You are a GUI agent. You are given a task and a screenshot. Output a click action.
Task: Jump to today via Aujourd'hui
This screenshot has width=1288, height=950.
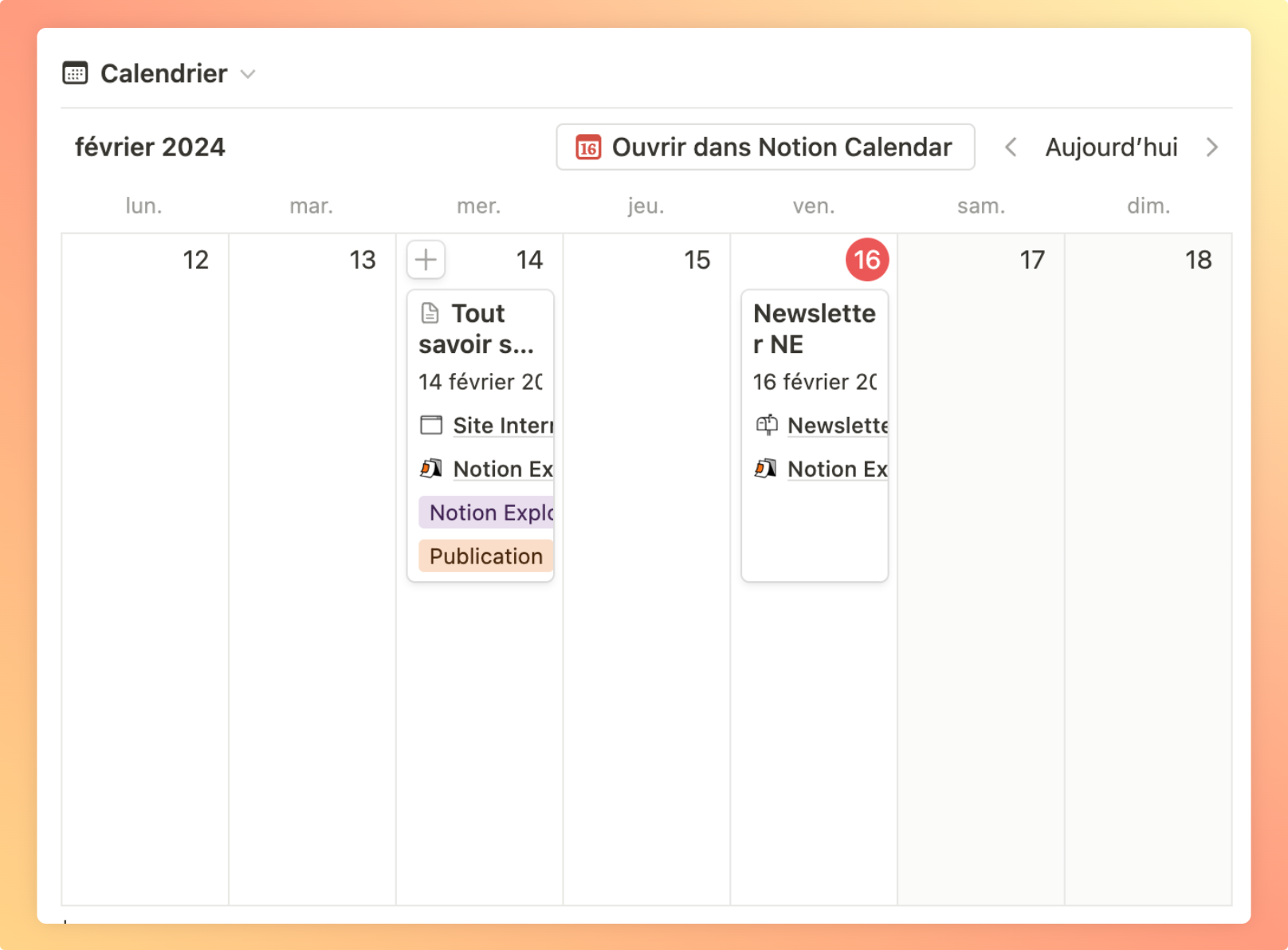click(x=1111, y=147)
